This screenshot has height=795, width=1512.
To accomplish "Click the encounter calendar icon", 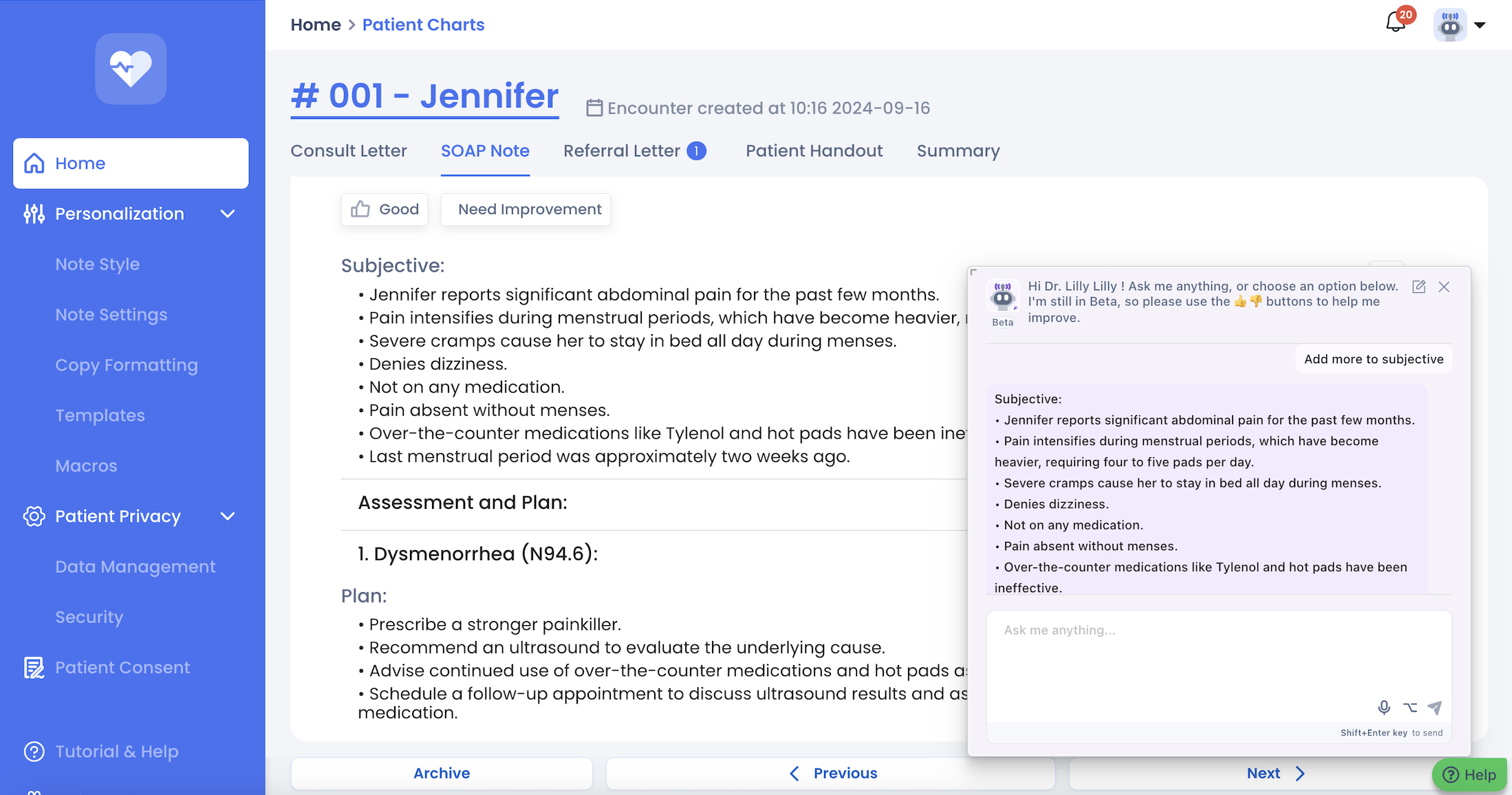I will click(594, 108).
